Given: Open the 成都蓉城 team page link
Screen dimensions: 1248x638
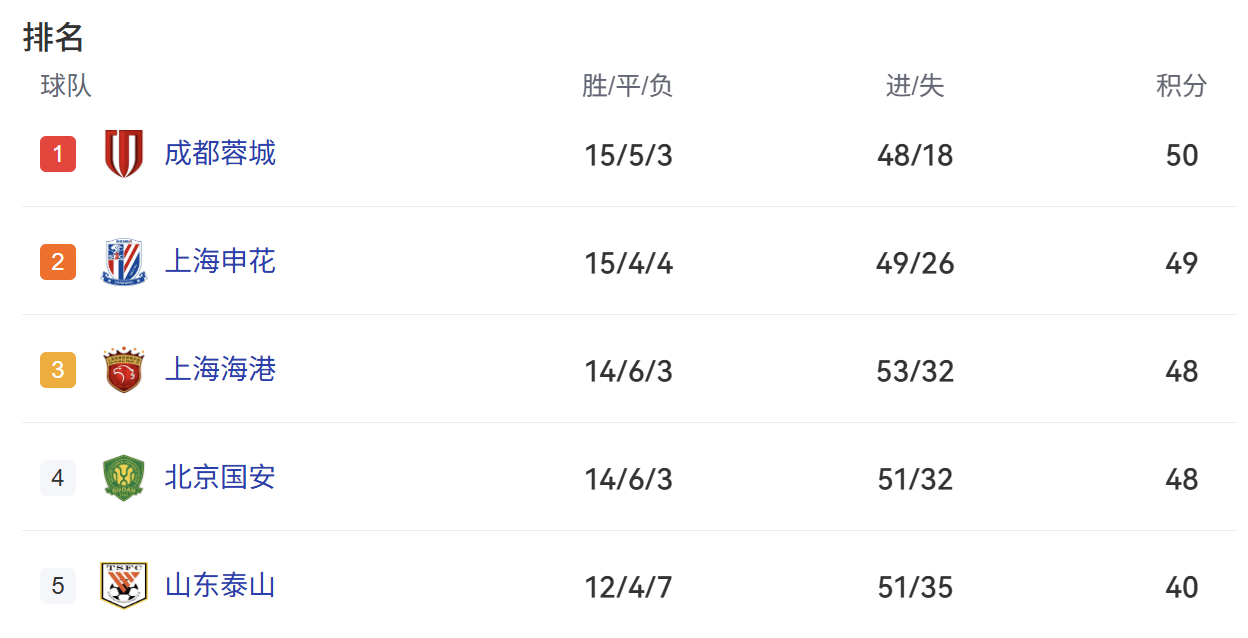Looking at the screenshot, I should [220, 153].
